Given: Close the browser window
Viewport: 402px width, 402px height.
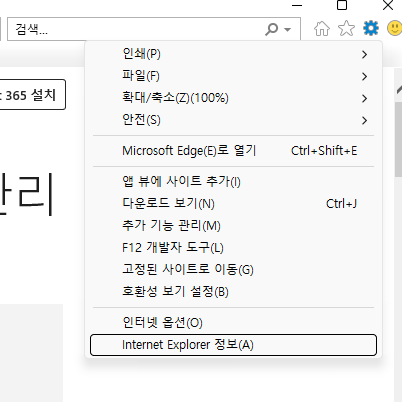Looking at the screenshot, I should tap(388, 5).
